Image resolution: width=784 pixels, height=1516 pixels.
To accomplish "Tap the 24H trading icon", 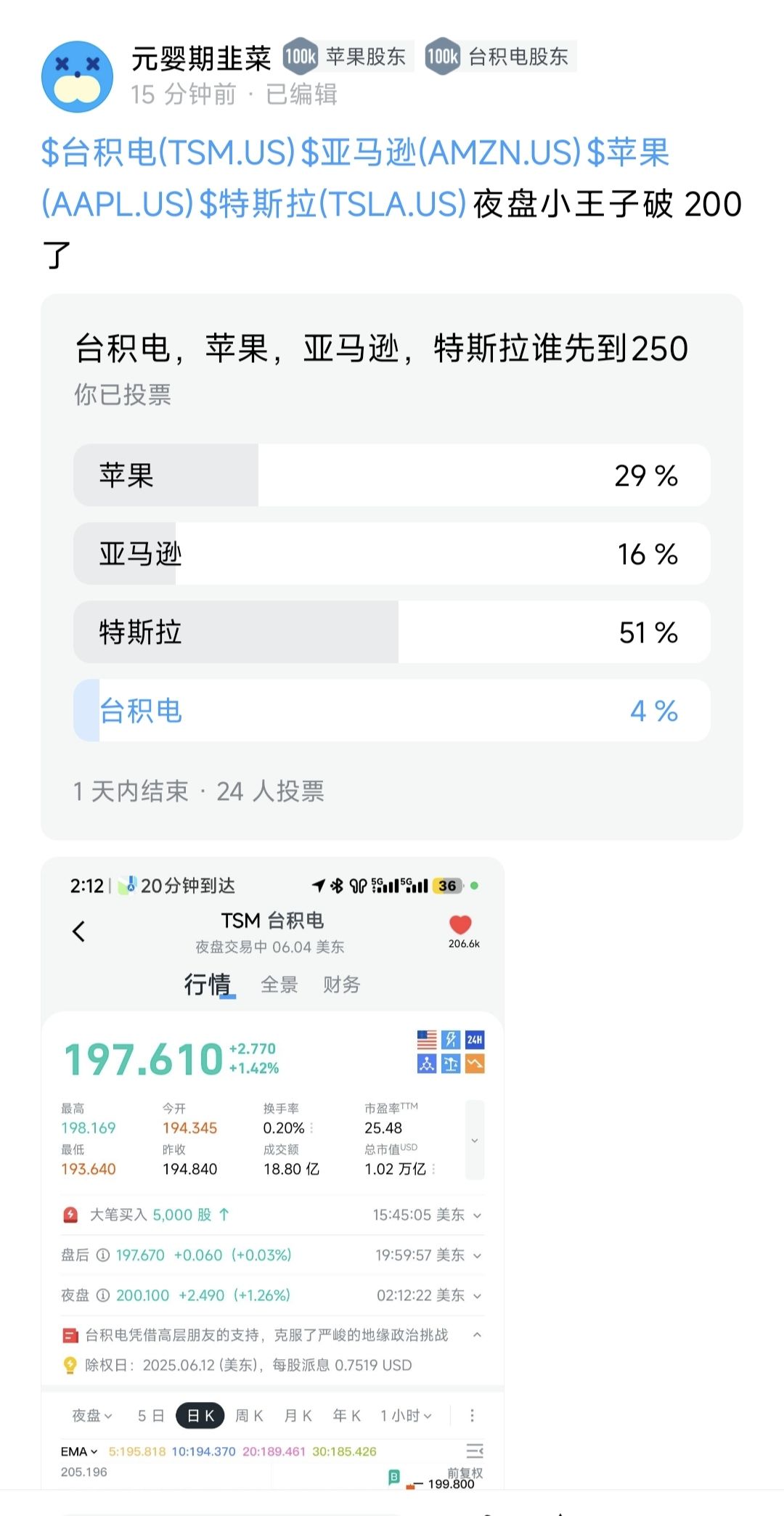I will [475, 1040].
